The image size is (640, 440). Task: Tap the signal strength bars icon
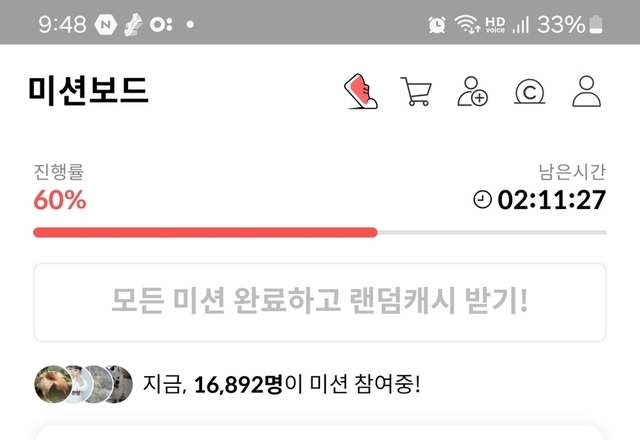520,25
